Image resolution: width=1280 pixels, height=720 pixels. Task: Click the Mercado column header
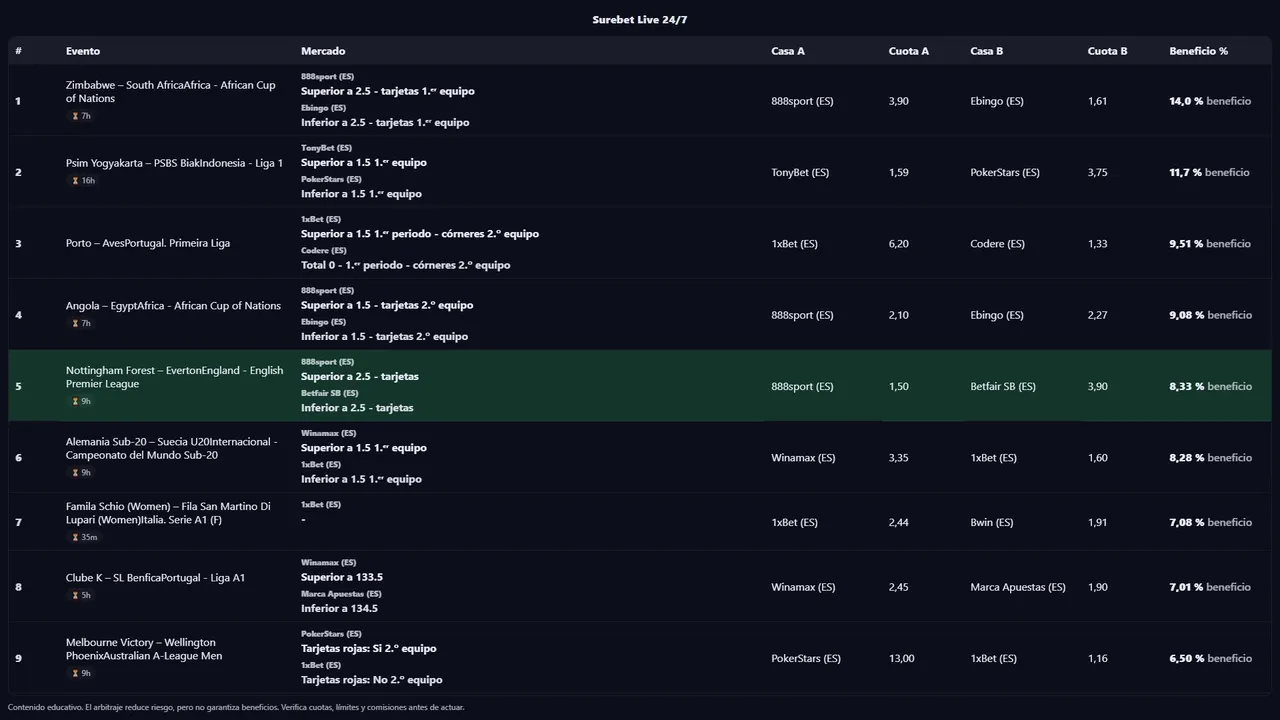(323, 51)
